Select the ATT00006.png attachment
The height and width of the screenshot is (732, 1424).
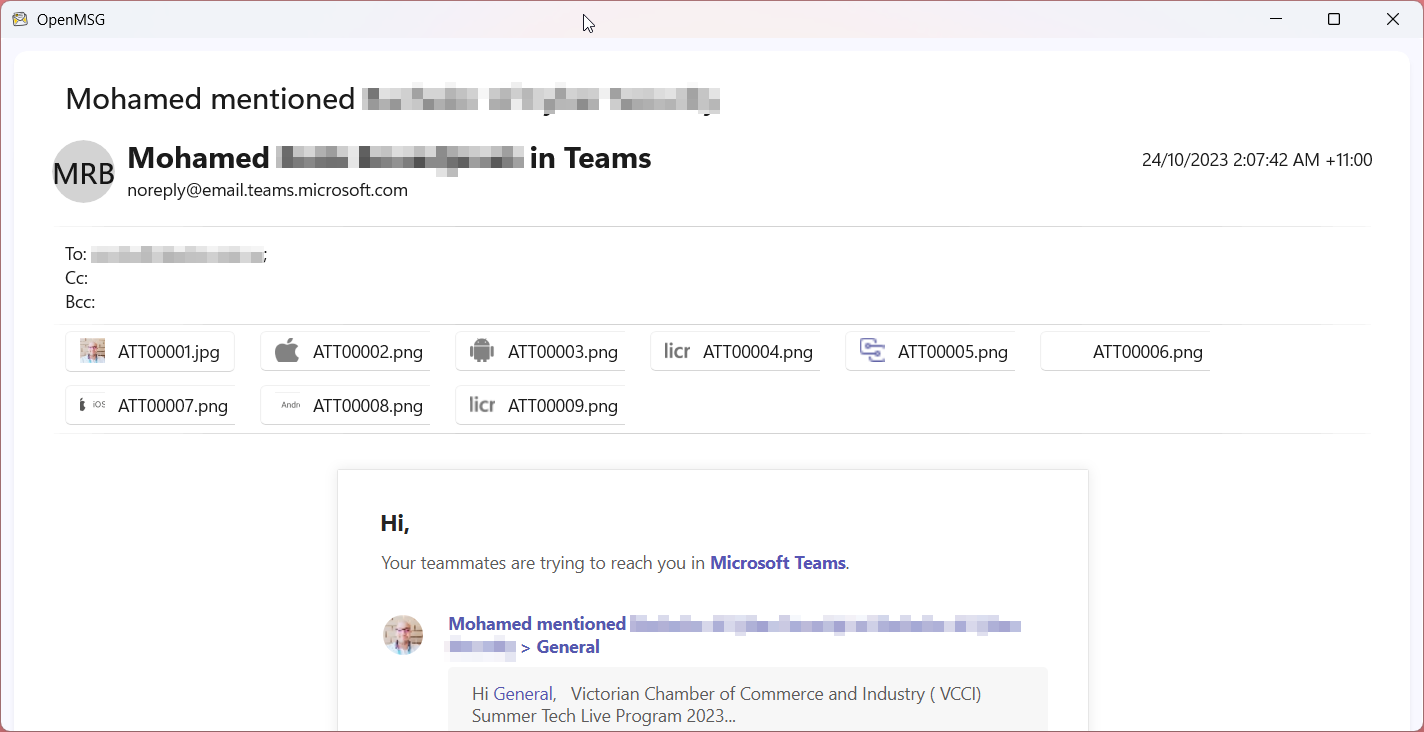coord(1125,352)
